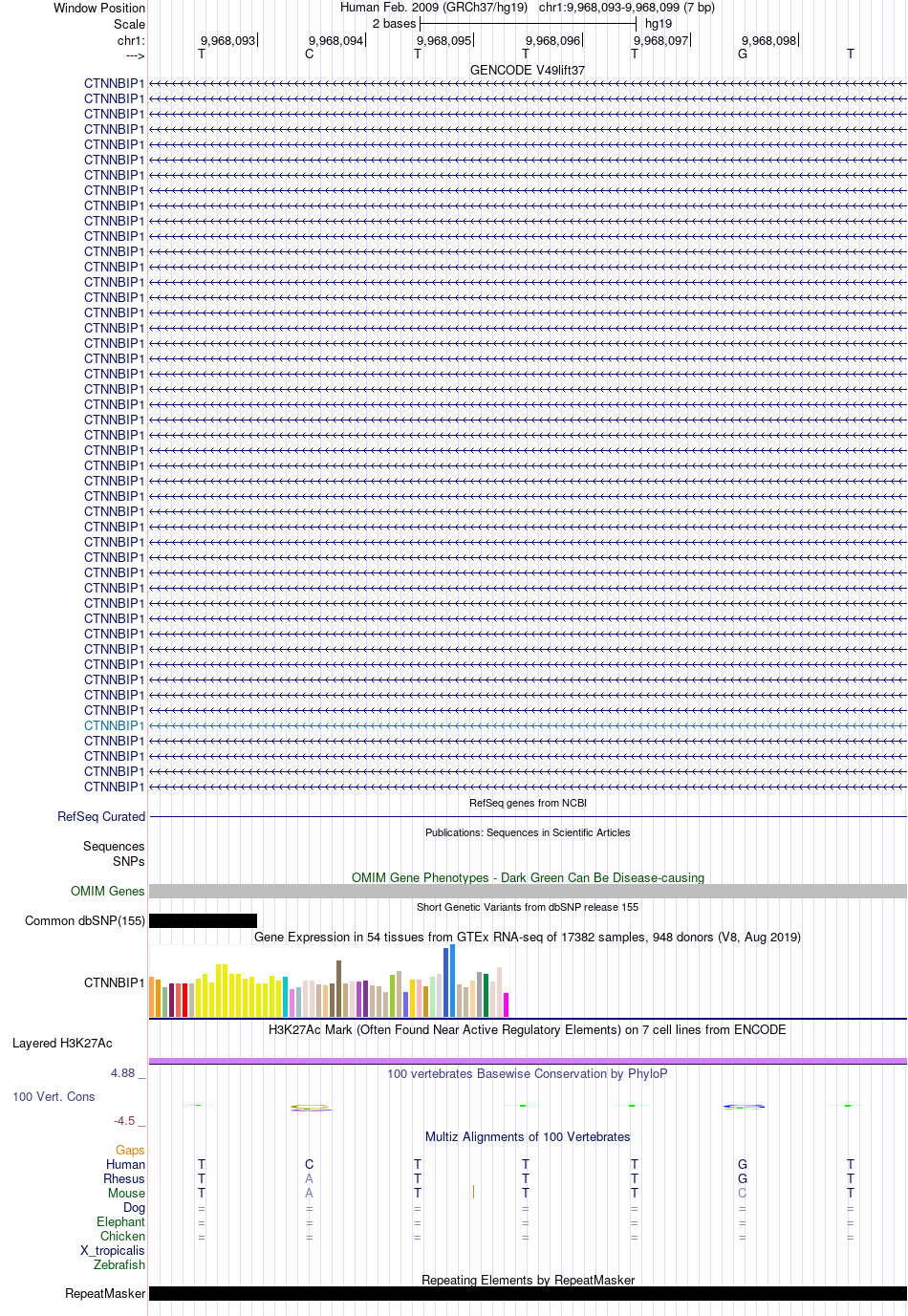
Task: Click the chr1:9,968,093-9,968,099 (7 bp) position text
Action: [x=626, y=8]
